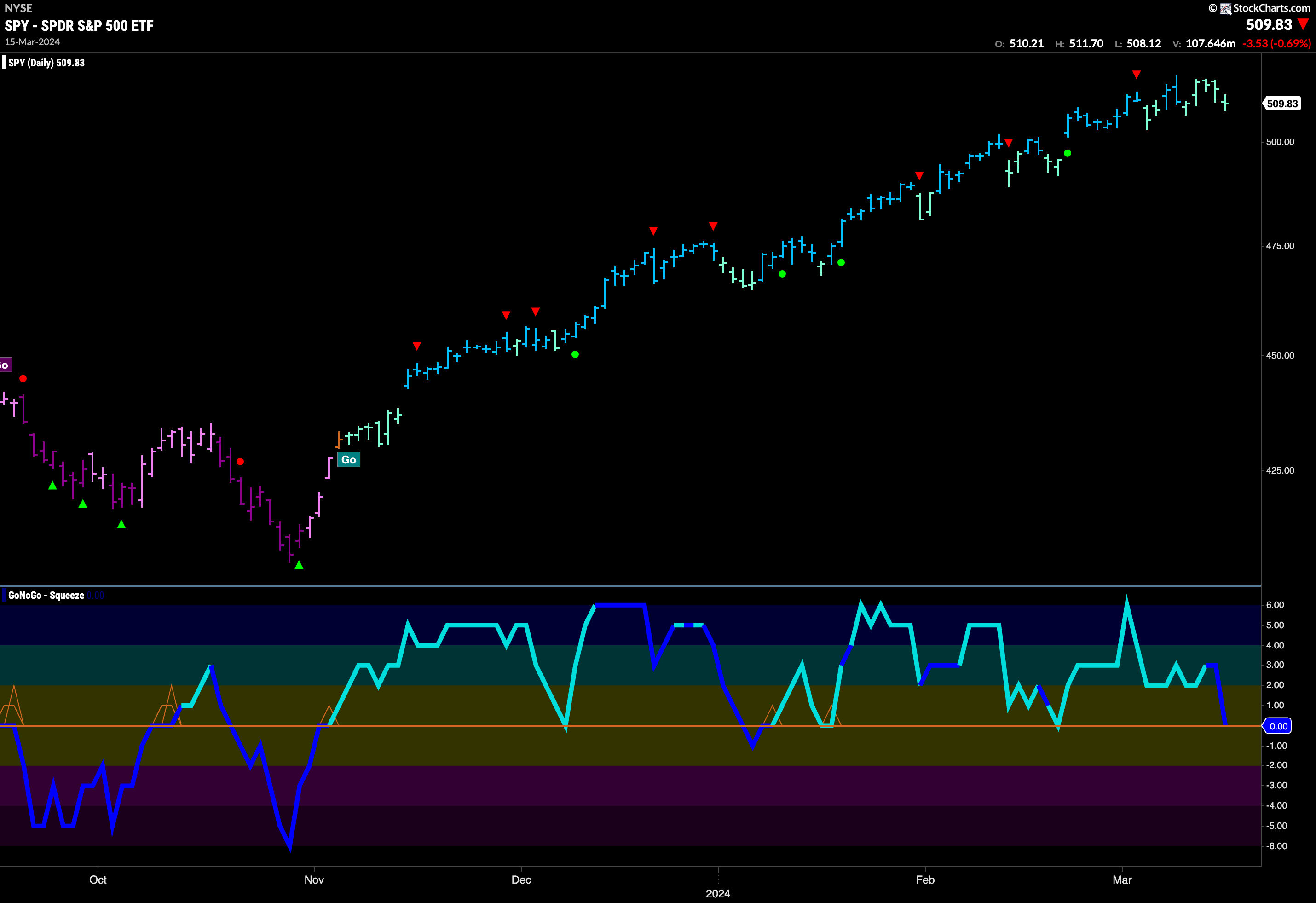1316x903 pixels.
Task: Click the 500.00 price axis label
Action: [1280, 142]
